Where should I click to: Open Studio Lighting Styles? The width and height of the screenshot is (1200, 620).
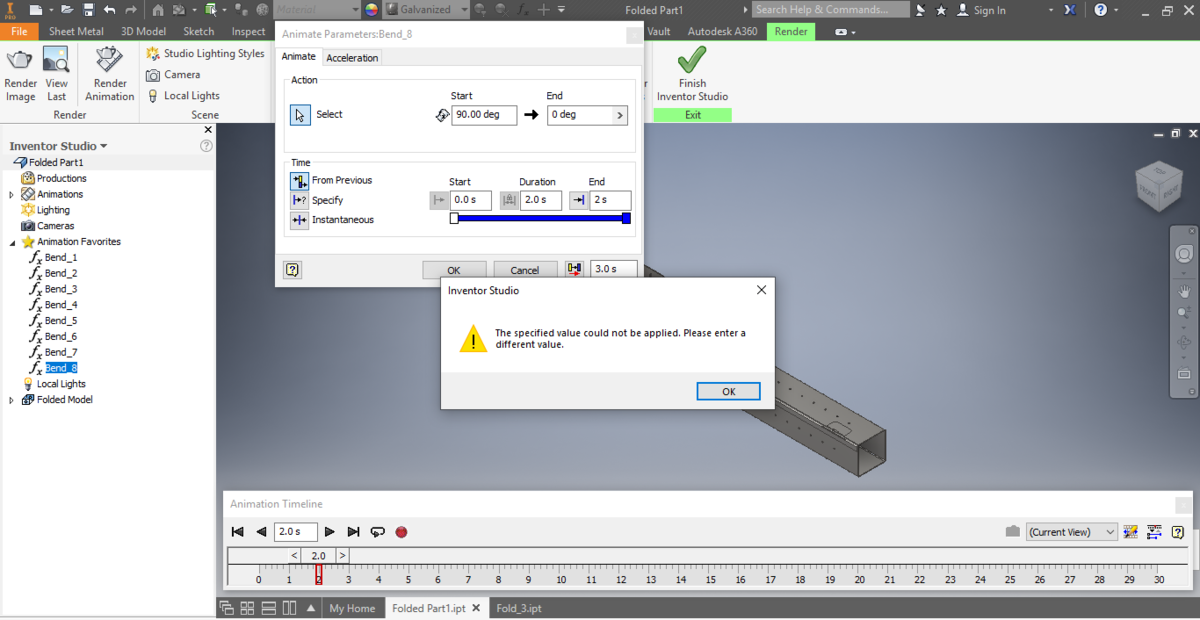click(205, 53)
